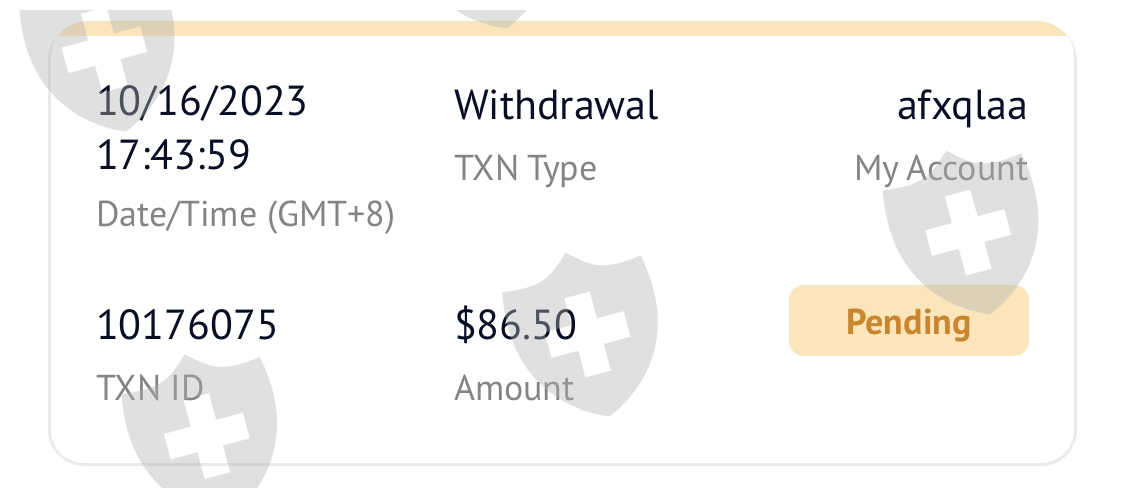Click the date 10/16/2023
Image resolution: width=1125 pixels, height=488 pixels.
coord(201,102)
